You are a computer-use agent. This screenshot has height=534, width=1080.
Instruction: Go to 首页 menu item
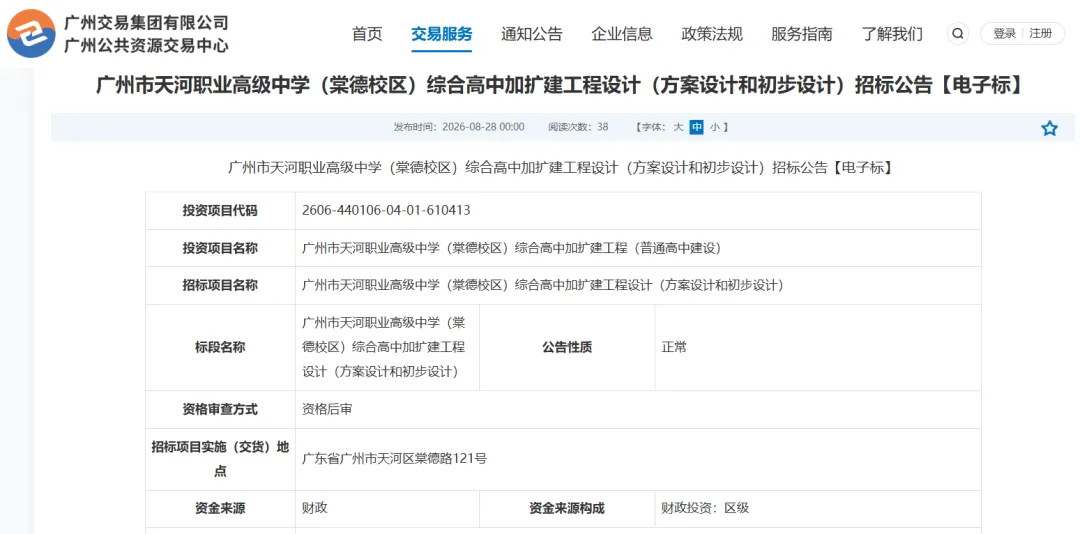(x=366, y=34)
